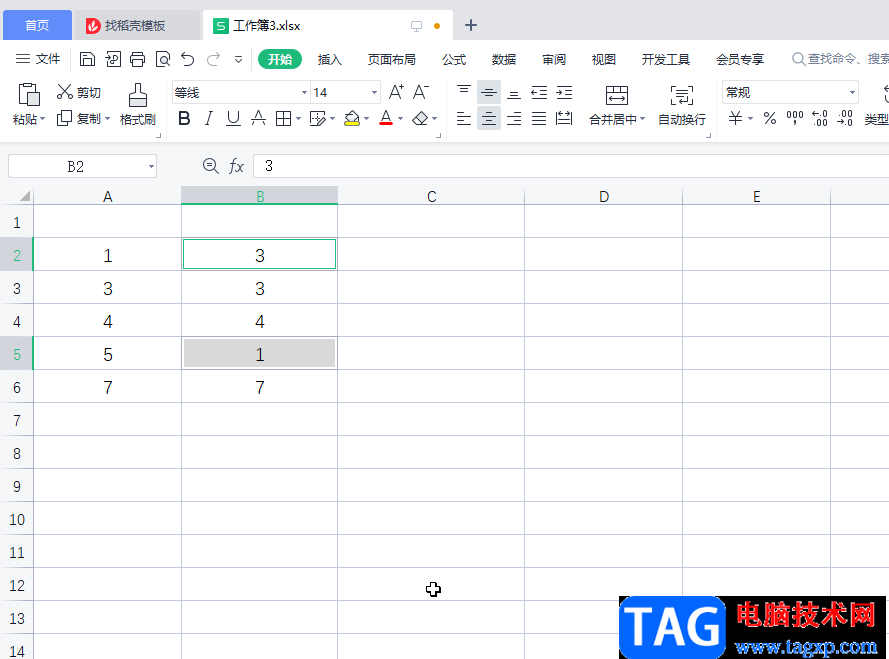Screen dimensions: 889x659
Task: Toggle Underline formatting
Action: pyautogui.click(x=233, y=119)
